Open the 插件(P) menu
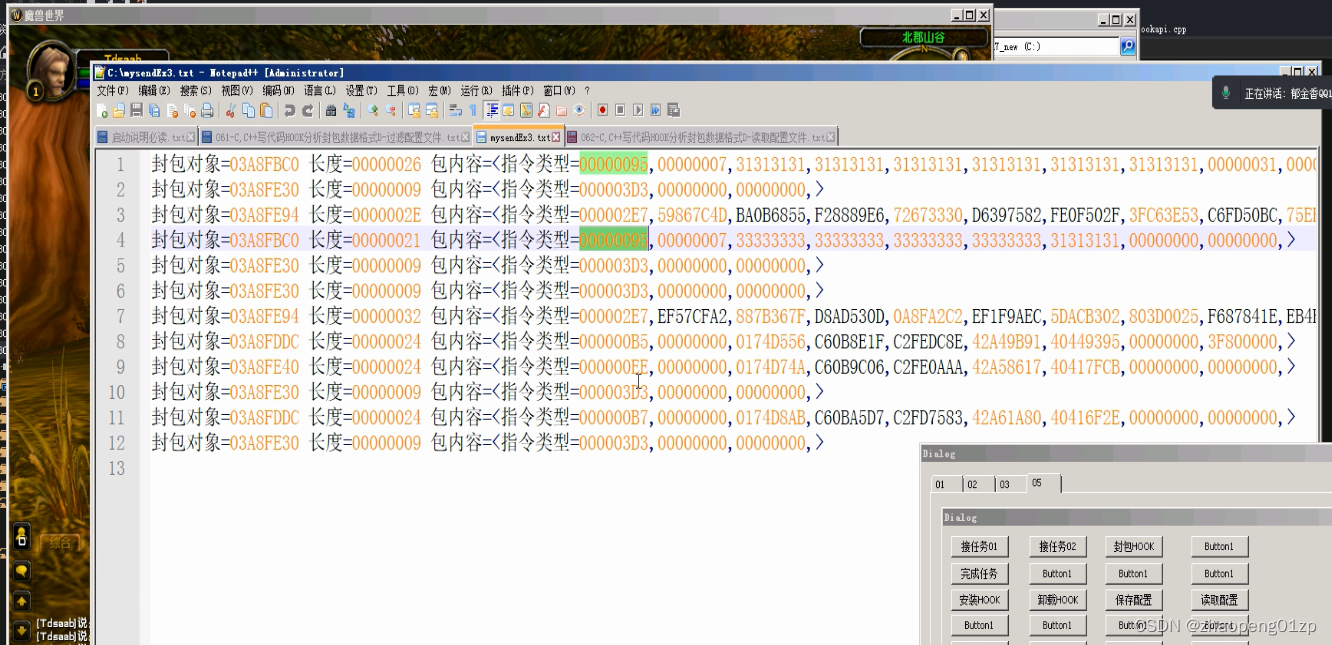Viewport: 1332px width, 645px height. click(x=517, y=90)
